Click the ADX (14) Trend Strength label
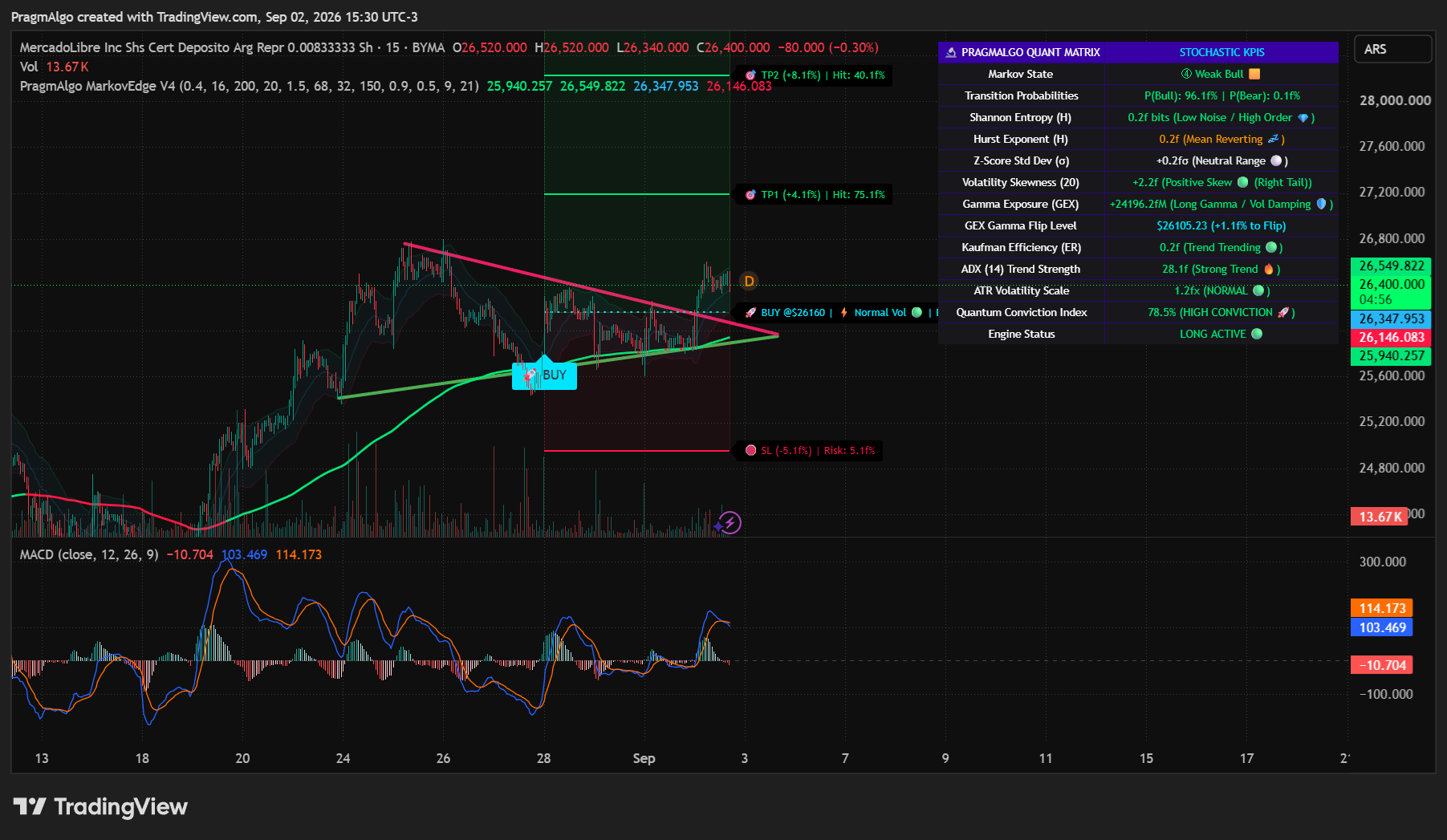1447x840 pixels. click(1020, 269)
